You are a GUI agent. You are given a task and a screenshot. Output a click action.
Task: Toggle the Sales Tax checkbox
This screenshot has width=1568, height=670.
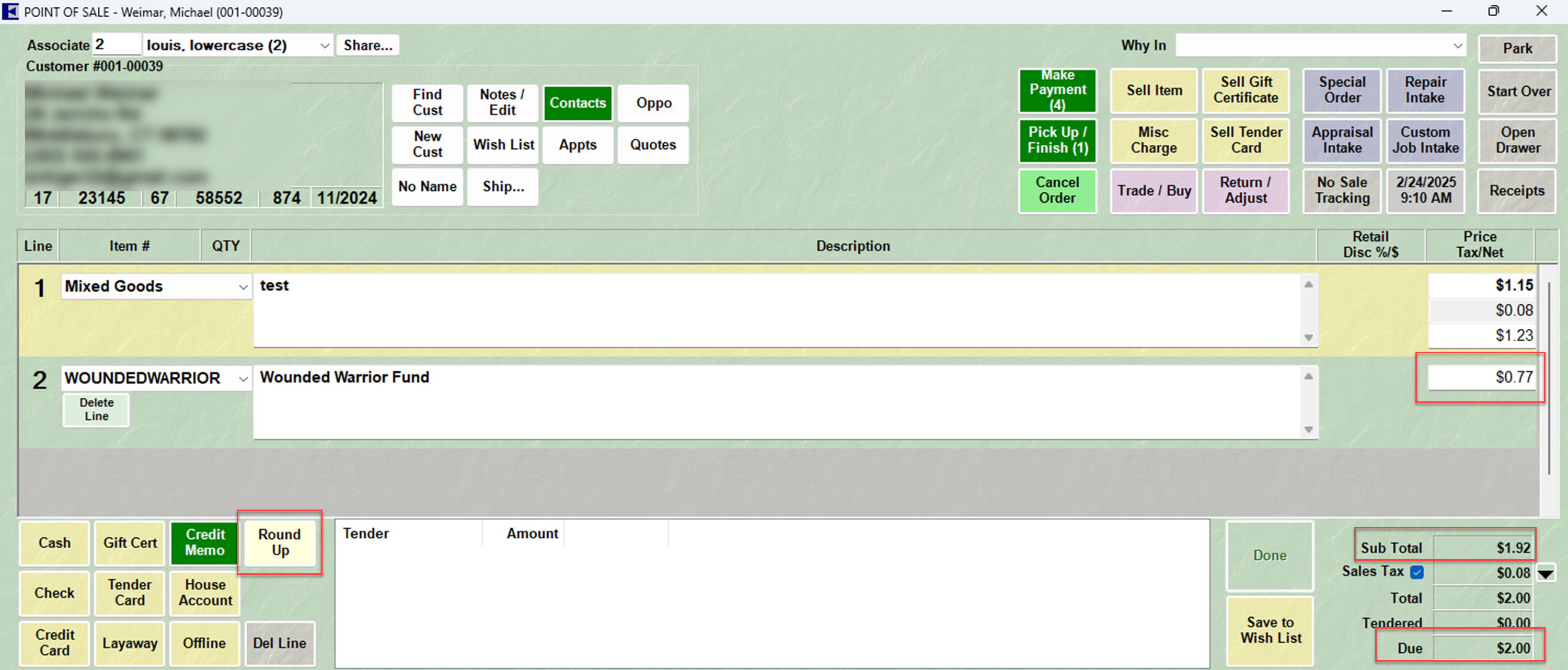pyautogui.click(x=1417, y=572)
